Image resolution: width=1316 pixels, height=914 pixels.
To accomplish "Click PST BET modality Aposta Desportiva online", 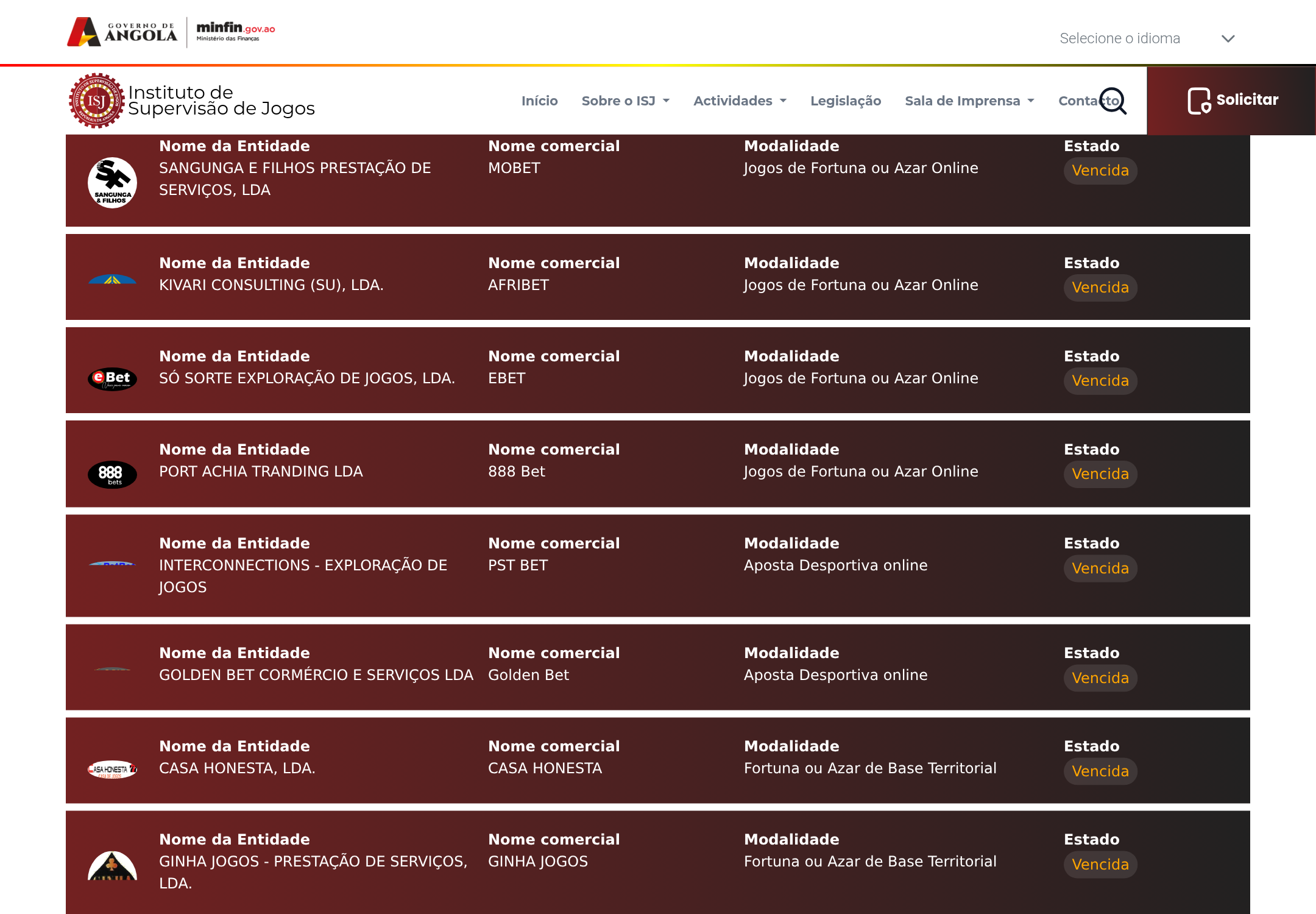I will [x=836, y=565].
